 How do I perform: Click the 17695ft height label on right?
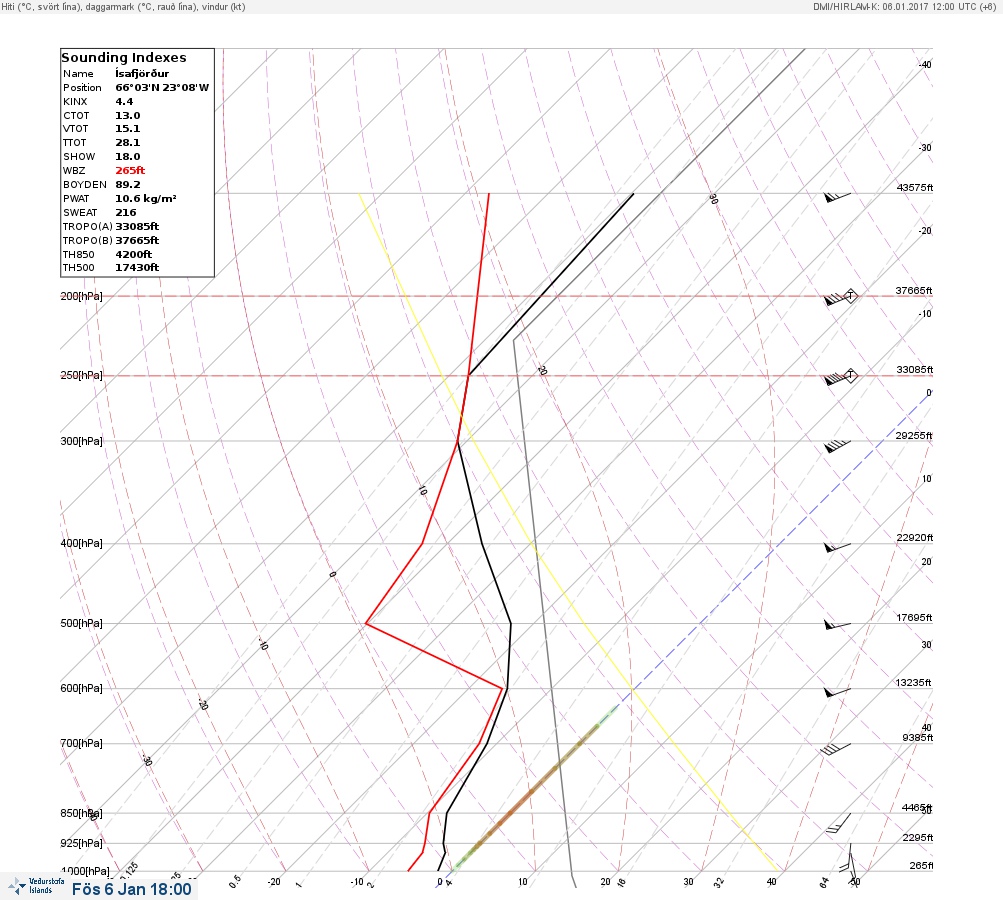914,617
